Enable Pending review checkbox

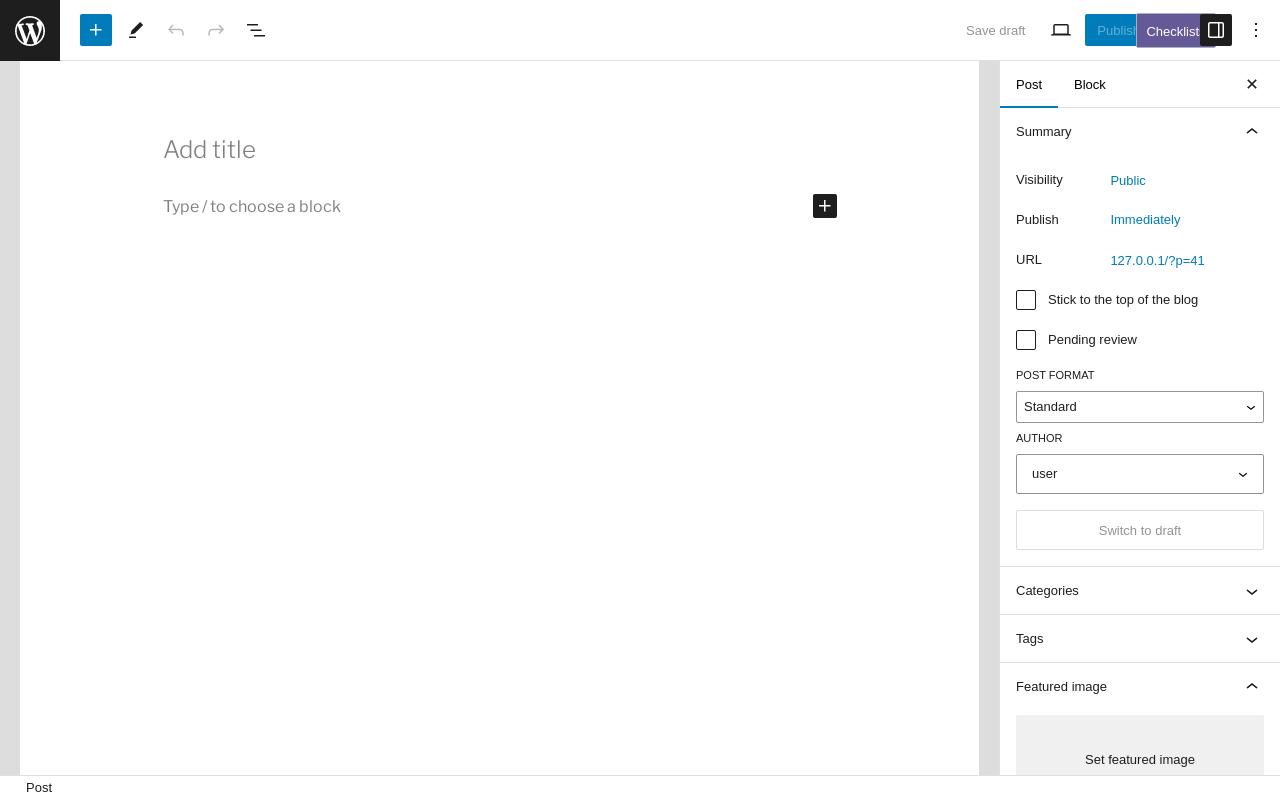1026,340
